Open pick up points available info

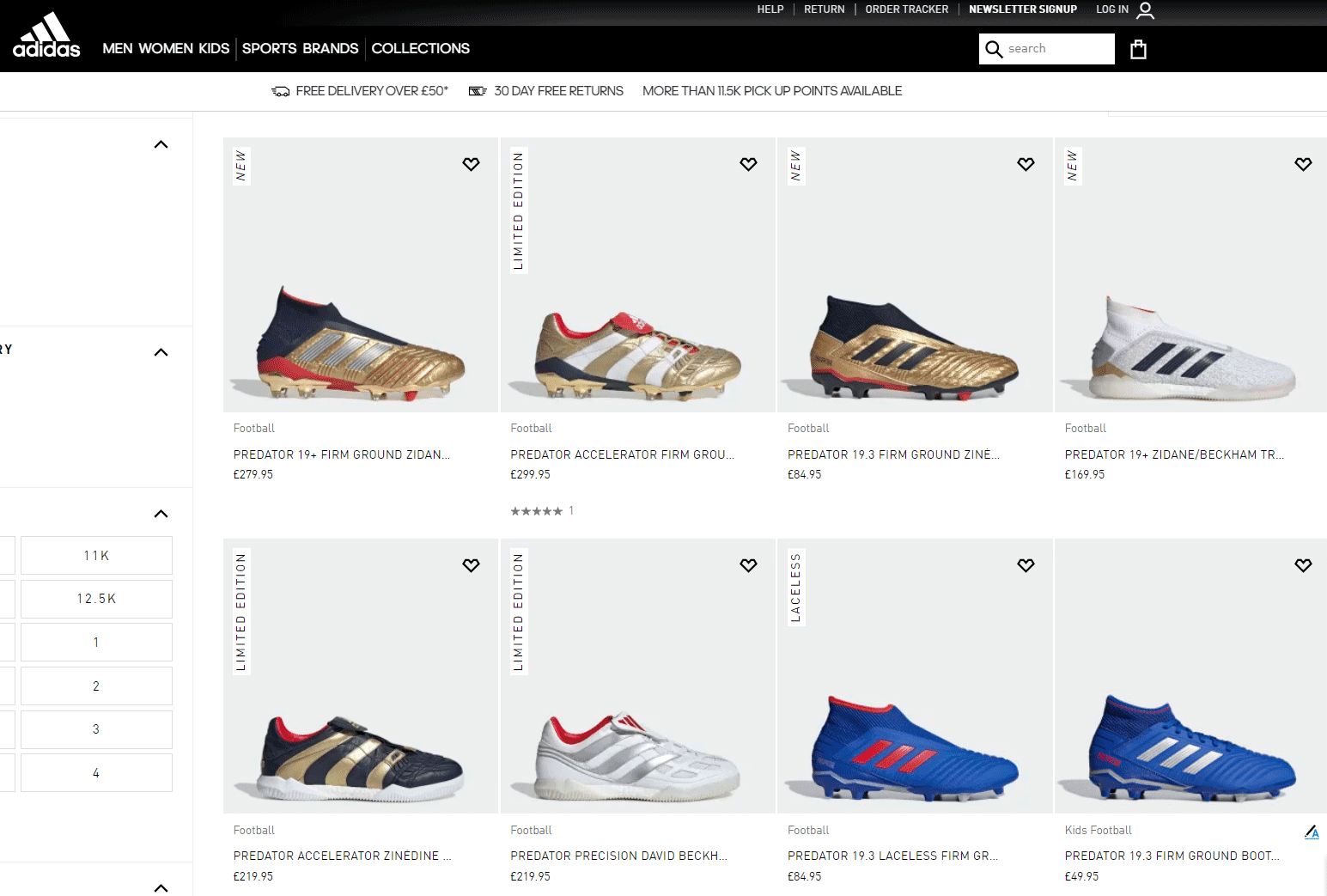click(x=772, y=91)
